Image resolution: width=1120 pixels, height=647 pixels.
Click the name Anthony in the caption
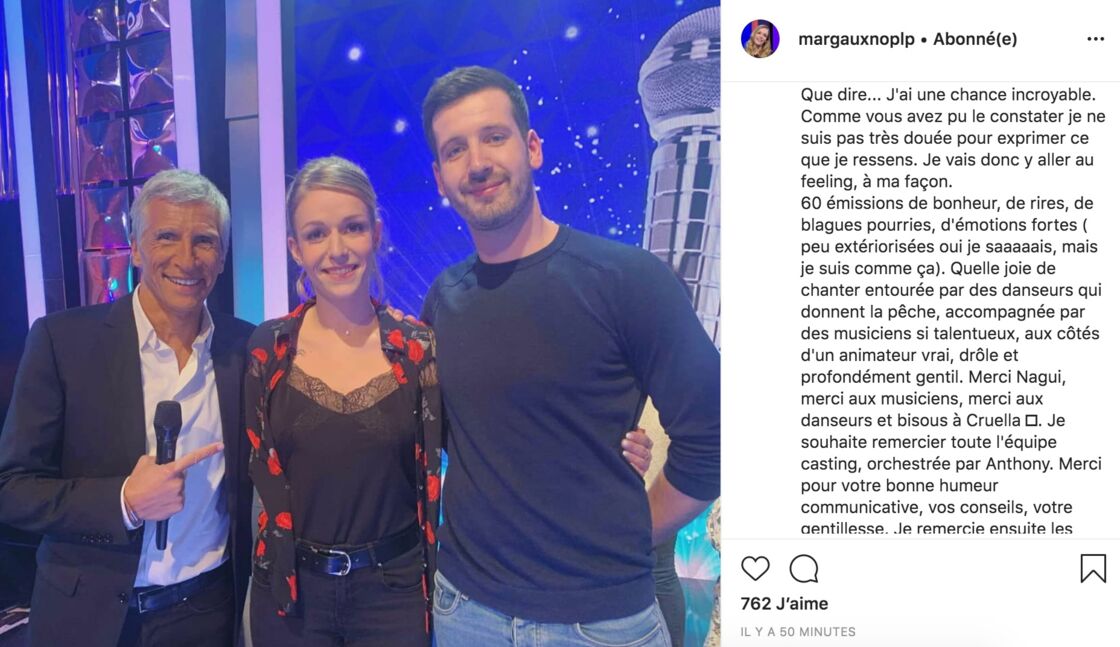1019,463
